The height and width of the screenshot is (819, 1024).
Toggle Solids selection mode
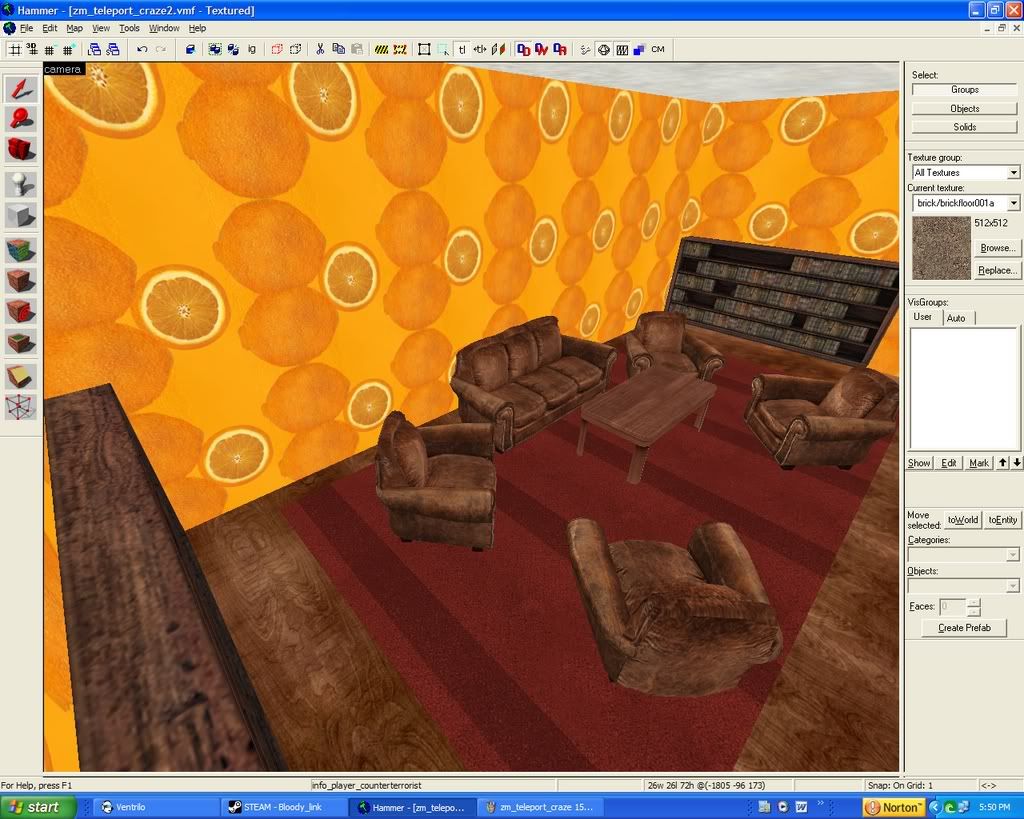pos(964,127)
